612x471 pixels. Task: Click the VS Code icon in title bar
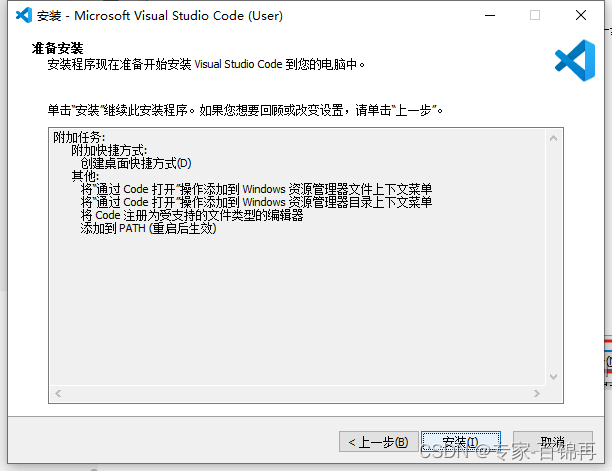click(x=24, y=16)
